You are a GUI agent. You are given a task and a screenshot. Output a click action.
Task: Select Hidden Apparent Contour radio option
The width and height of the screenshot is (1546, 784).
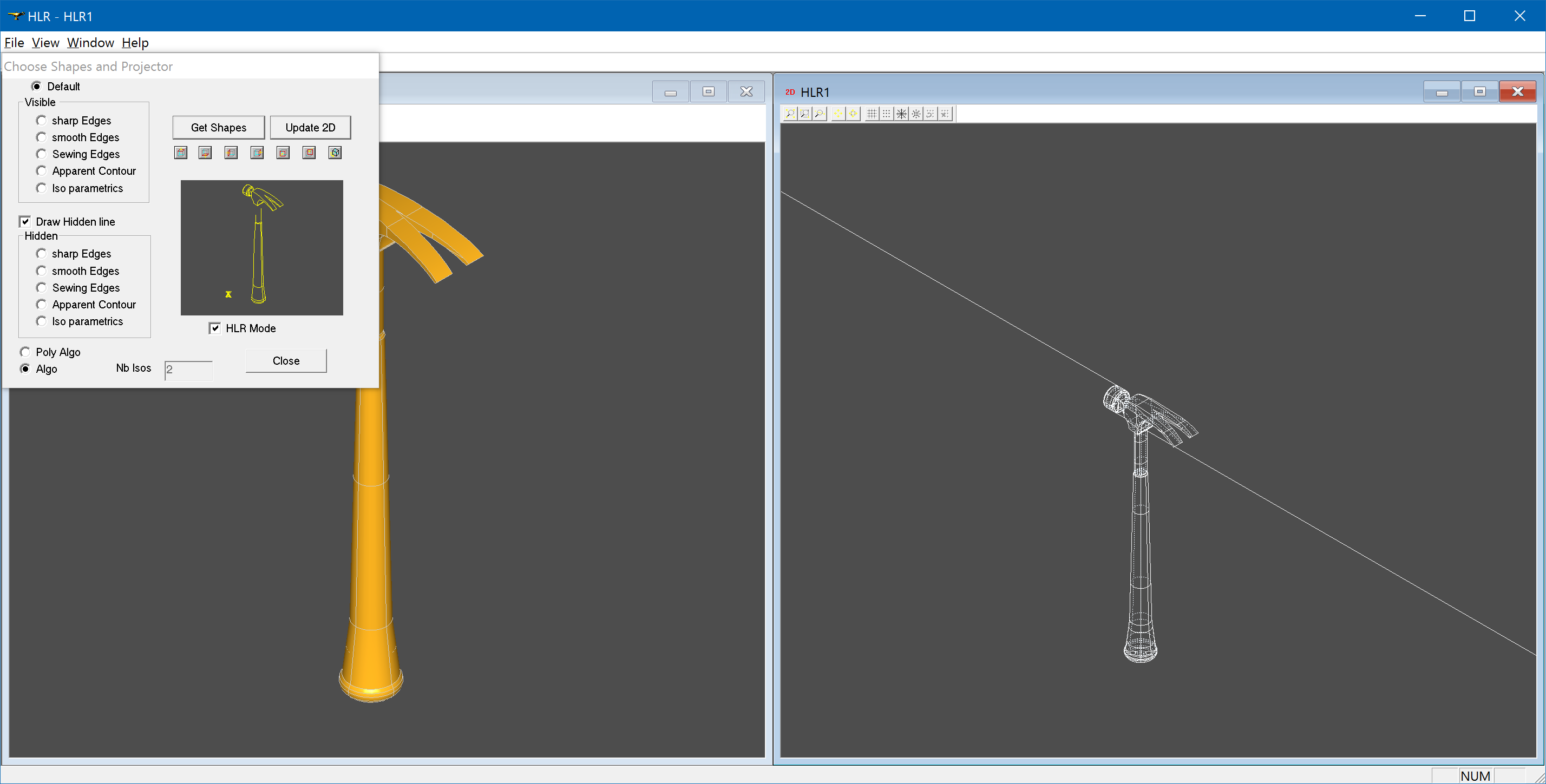point(41,305)
